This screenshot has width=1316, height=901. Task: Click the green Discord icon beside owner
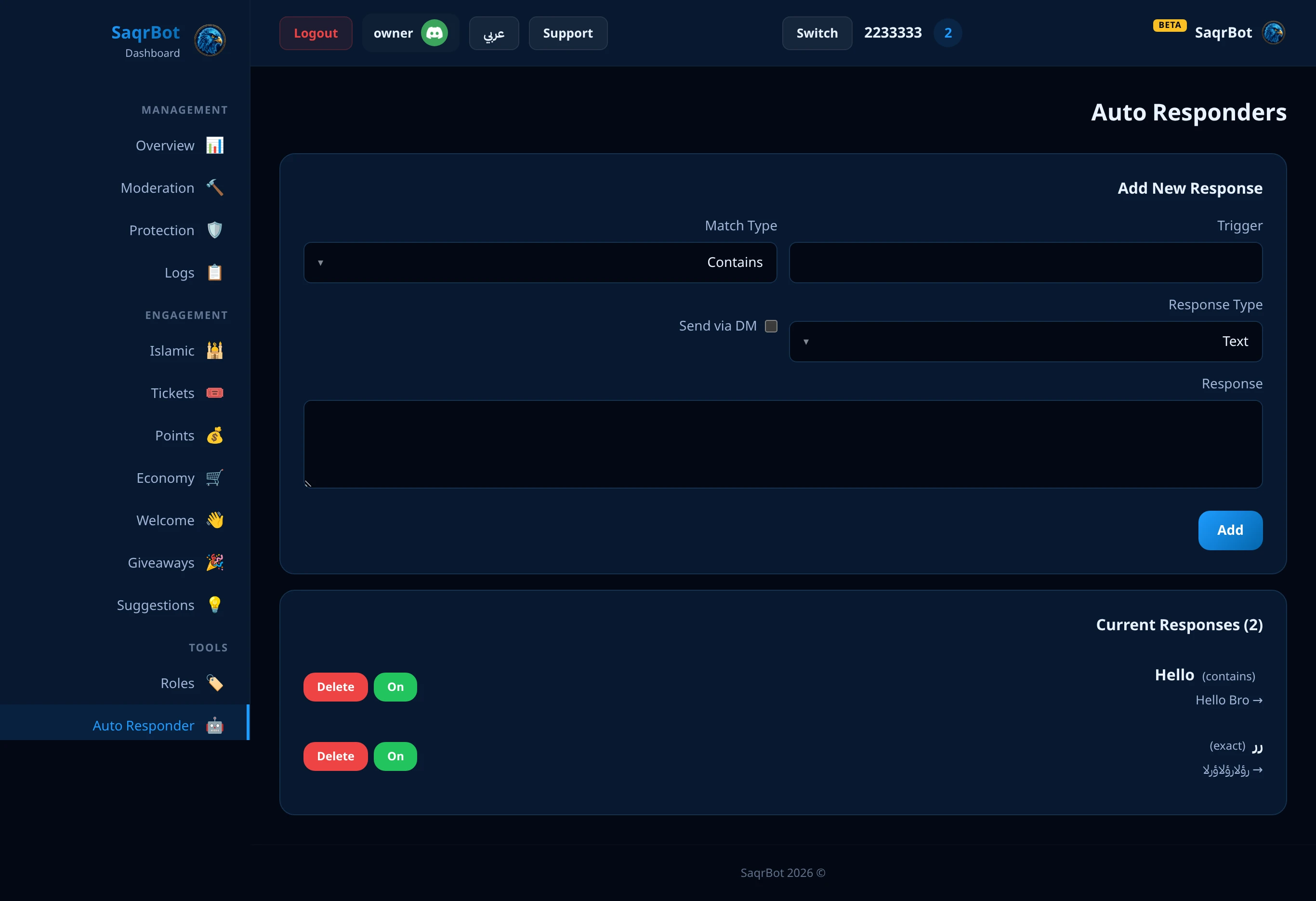pyautogui.click(x=434, y=33)
